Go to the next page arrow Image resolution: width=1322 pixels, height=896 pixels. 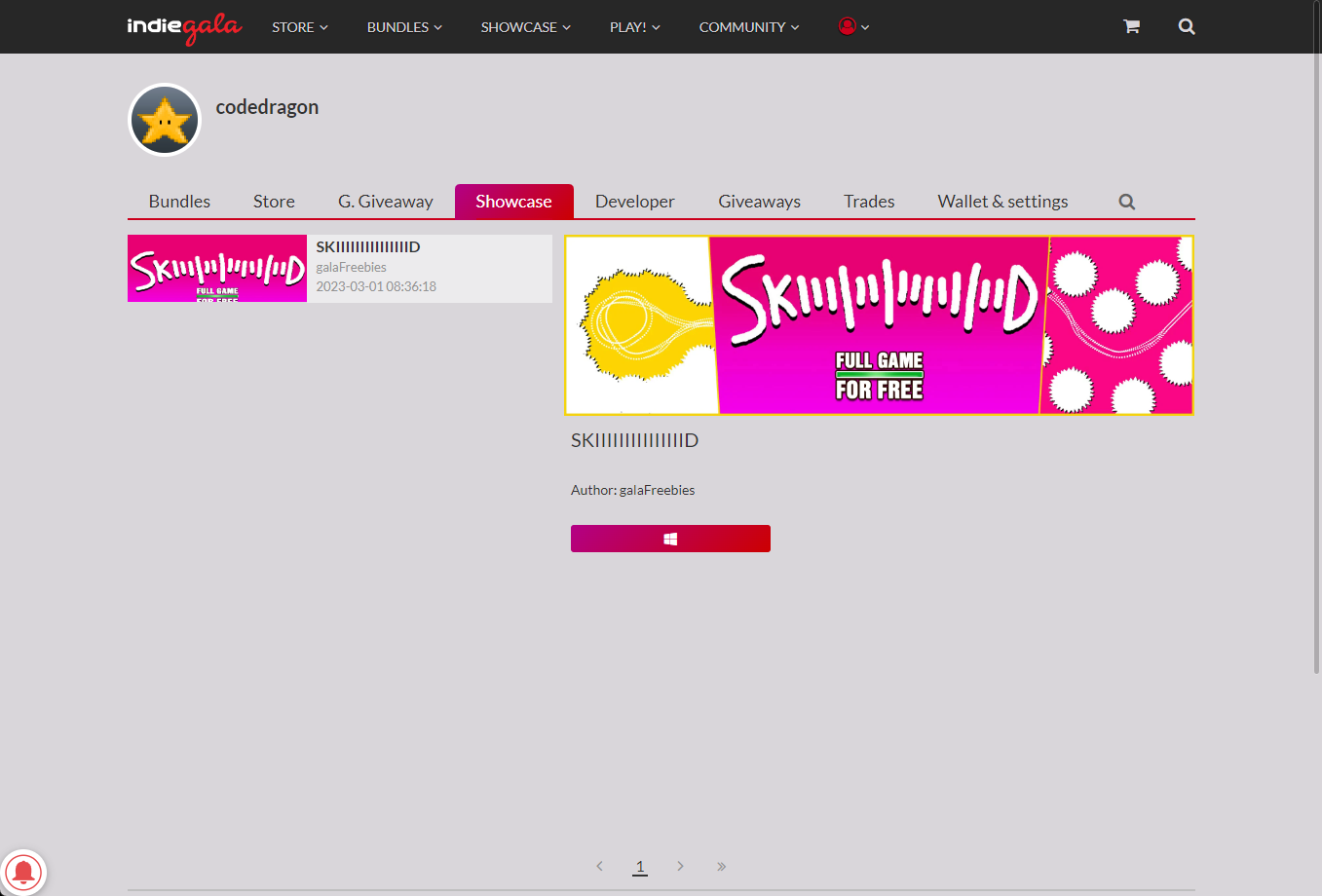[x=680, y=866]
